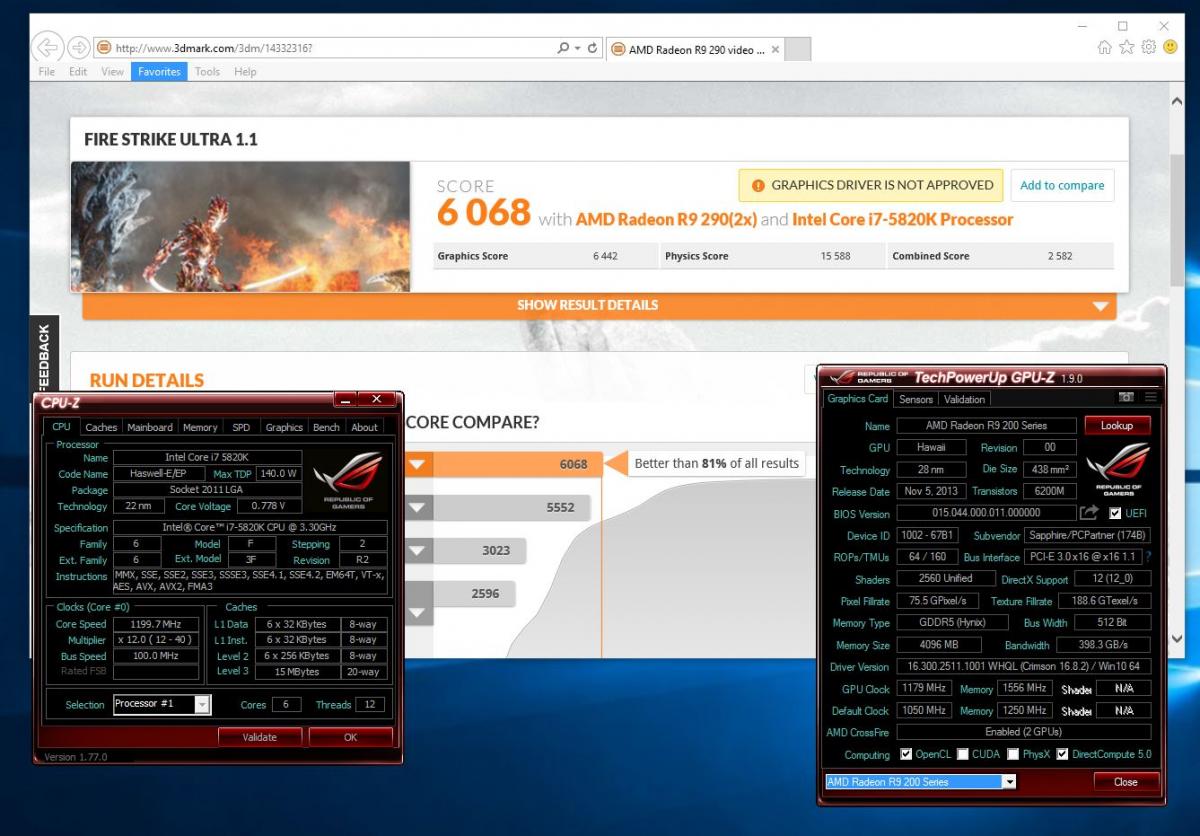Click the browser Forward arrow
1200x836 pixels.
(79, 47)
